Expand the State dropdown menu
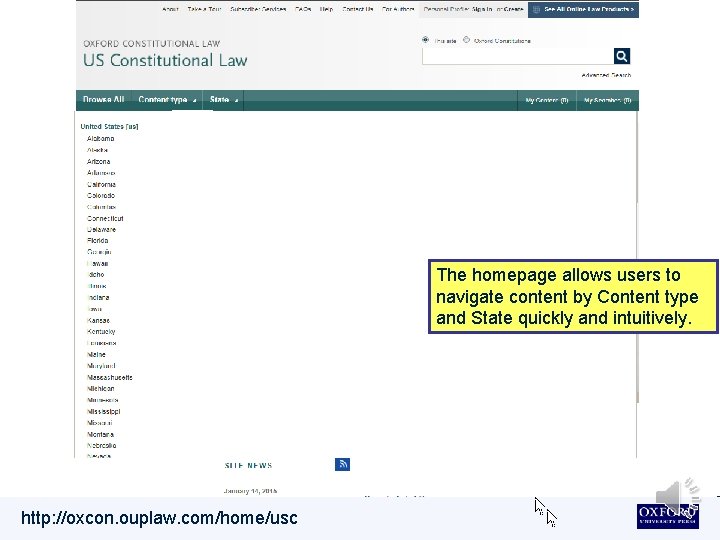Screen dimensions: 720x540 223,100
